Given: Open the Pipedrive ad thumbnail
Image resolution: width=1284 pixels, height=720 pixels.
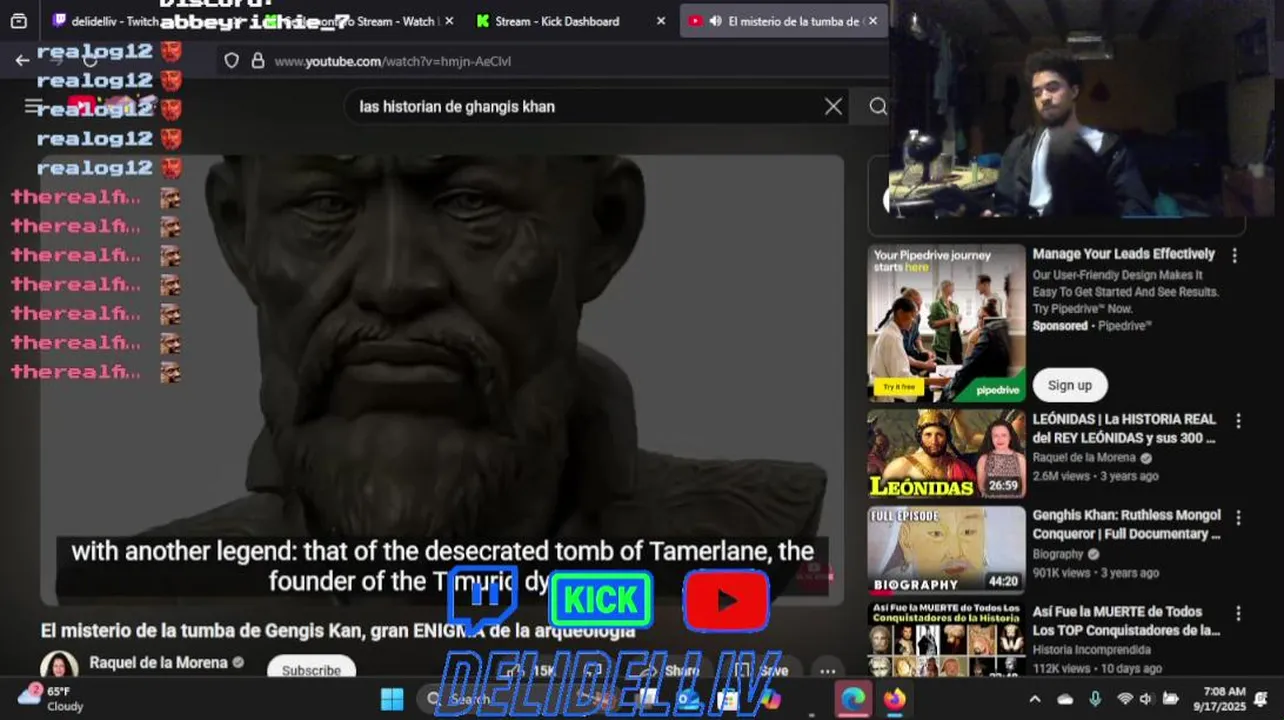Looking at the screenshot, I should tap(946, 323).
